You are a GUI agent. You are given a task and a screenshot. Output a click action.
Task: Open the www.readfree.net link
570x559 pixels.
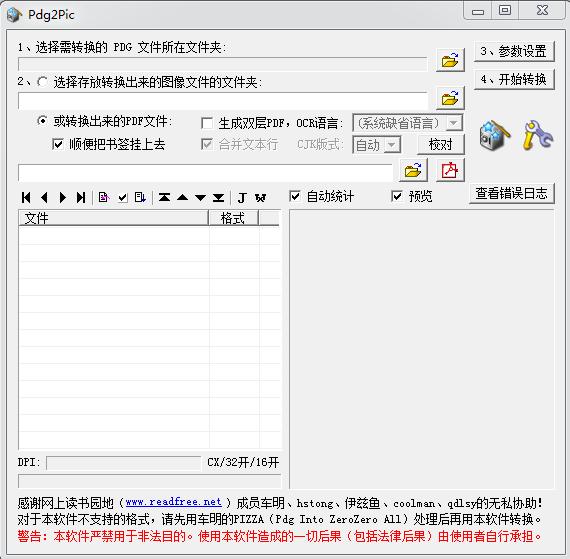[x=174, y=502]
